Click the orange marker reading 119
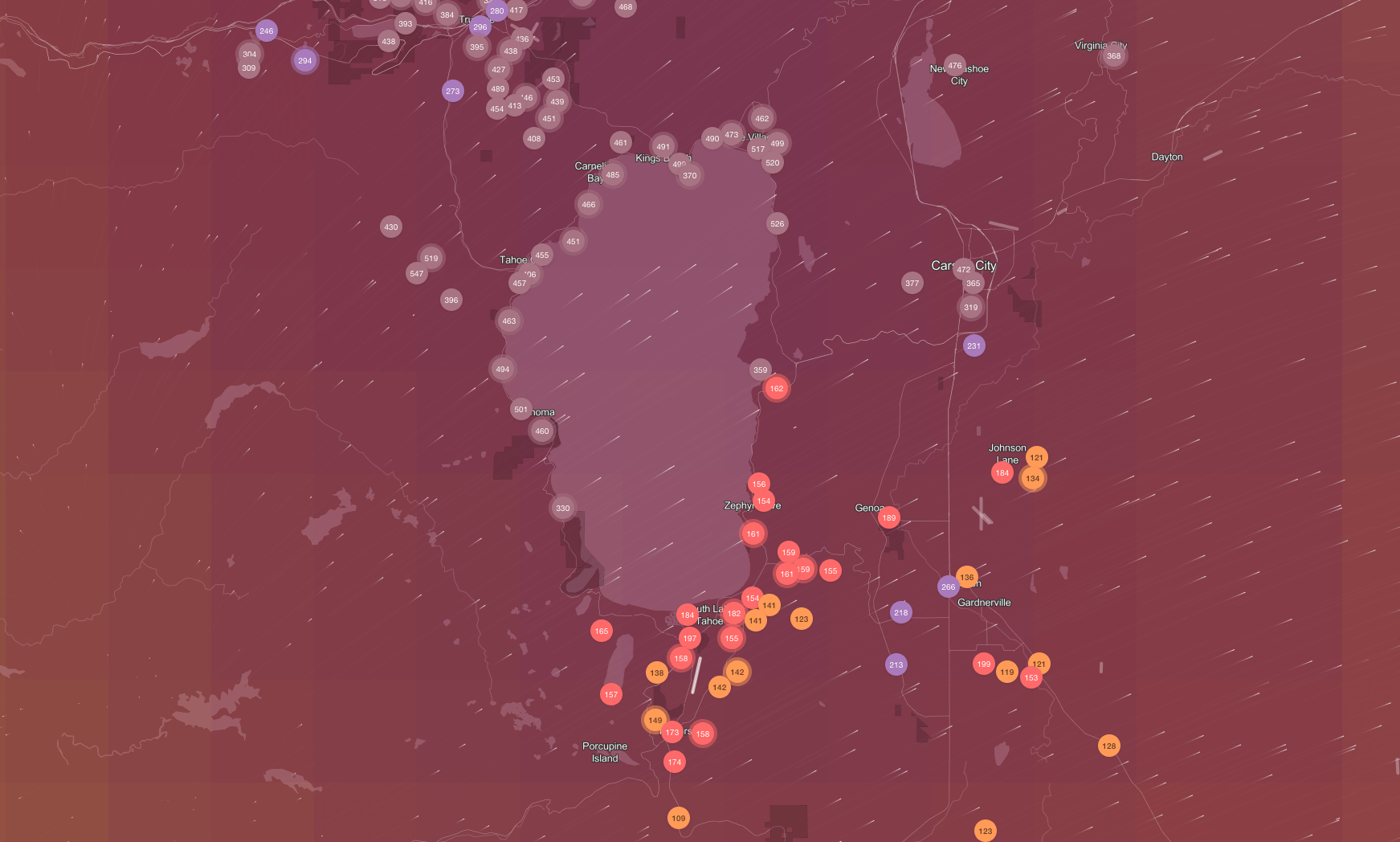The width and height of the screenshot is (1400, 842). [1007, 672]
